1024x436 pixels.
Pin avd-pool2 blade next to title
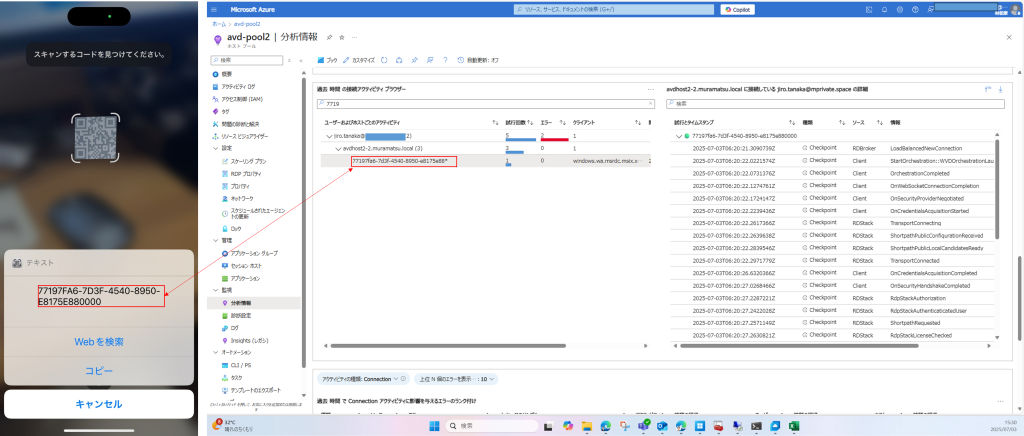(329, 37)
